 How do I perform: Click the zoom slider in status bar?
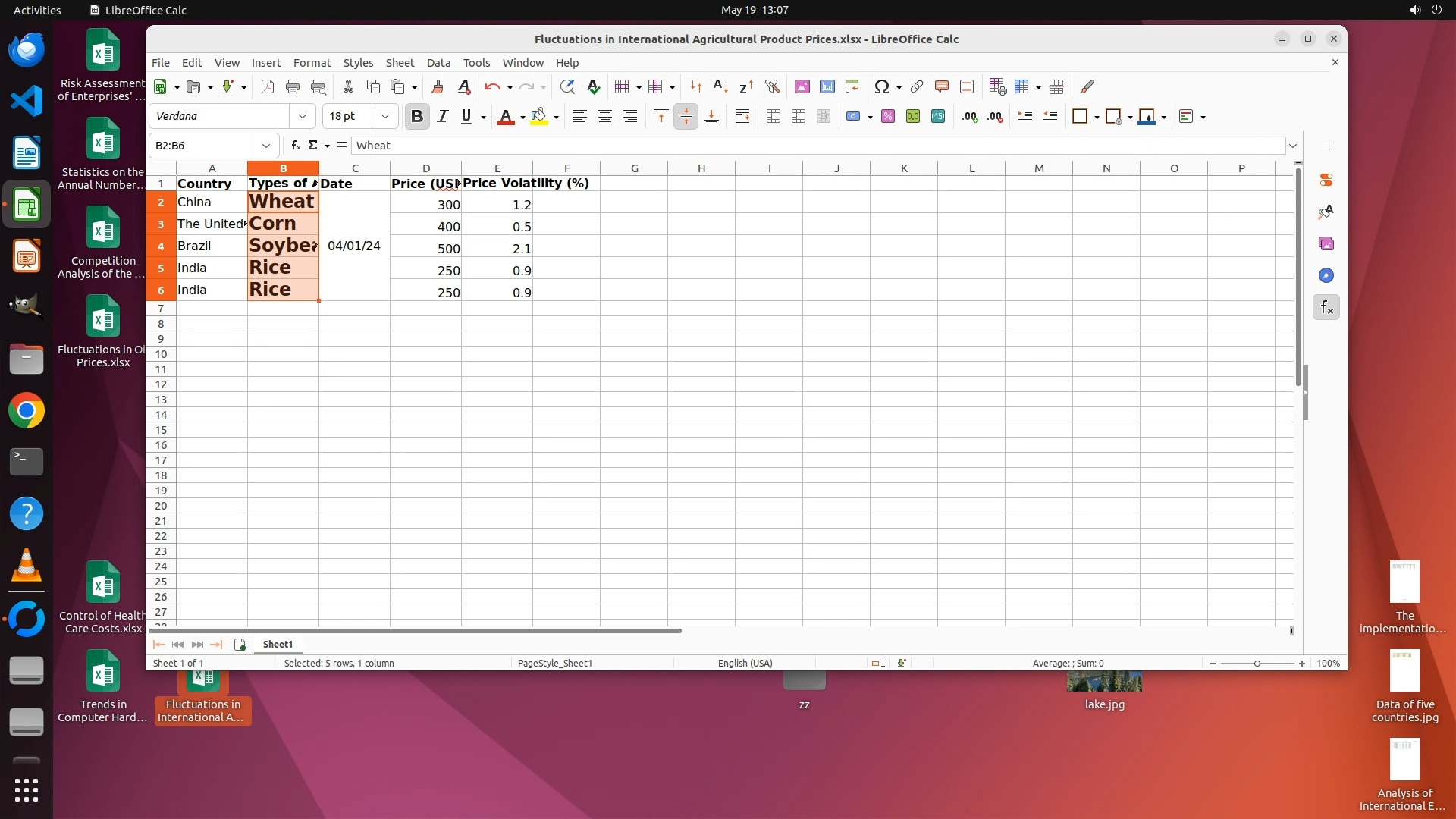point(1257,663)
